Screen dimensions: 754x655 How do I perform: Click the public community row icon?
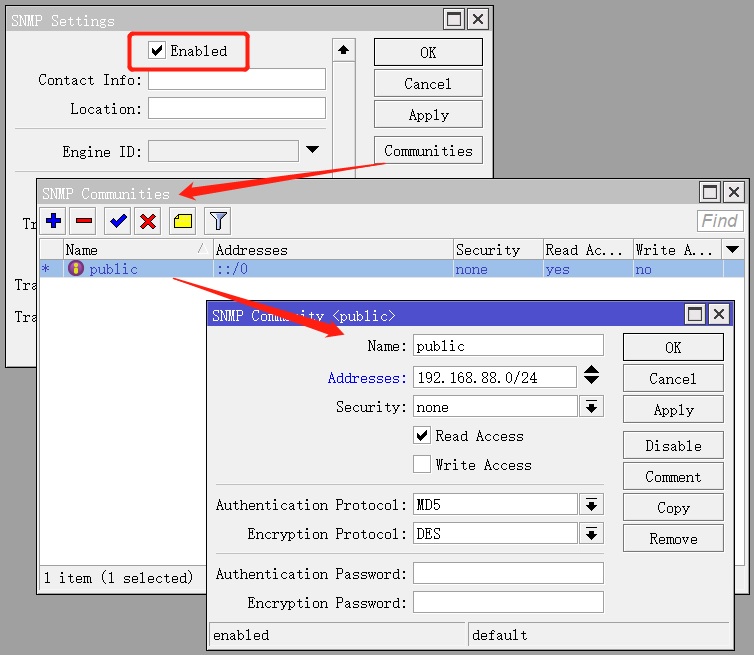[x=75, y=269]
